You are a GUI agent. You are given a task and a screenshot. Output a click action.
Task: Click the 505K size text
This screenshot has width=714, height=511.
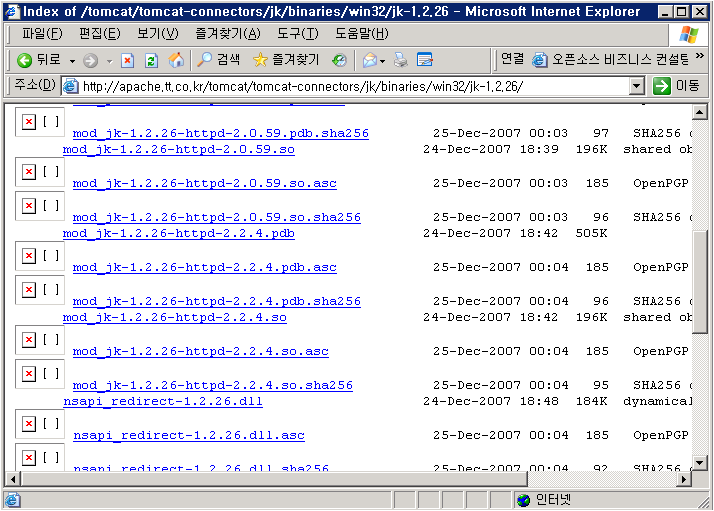click(x=591, y=234)
